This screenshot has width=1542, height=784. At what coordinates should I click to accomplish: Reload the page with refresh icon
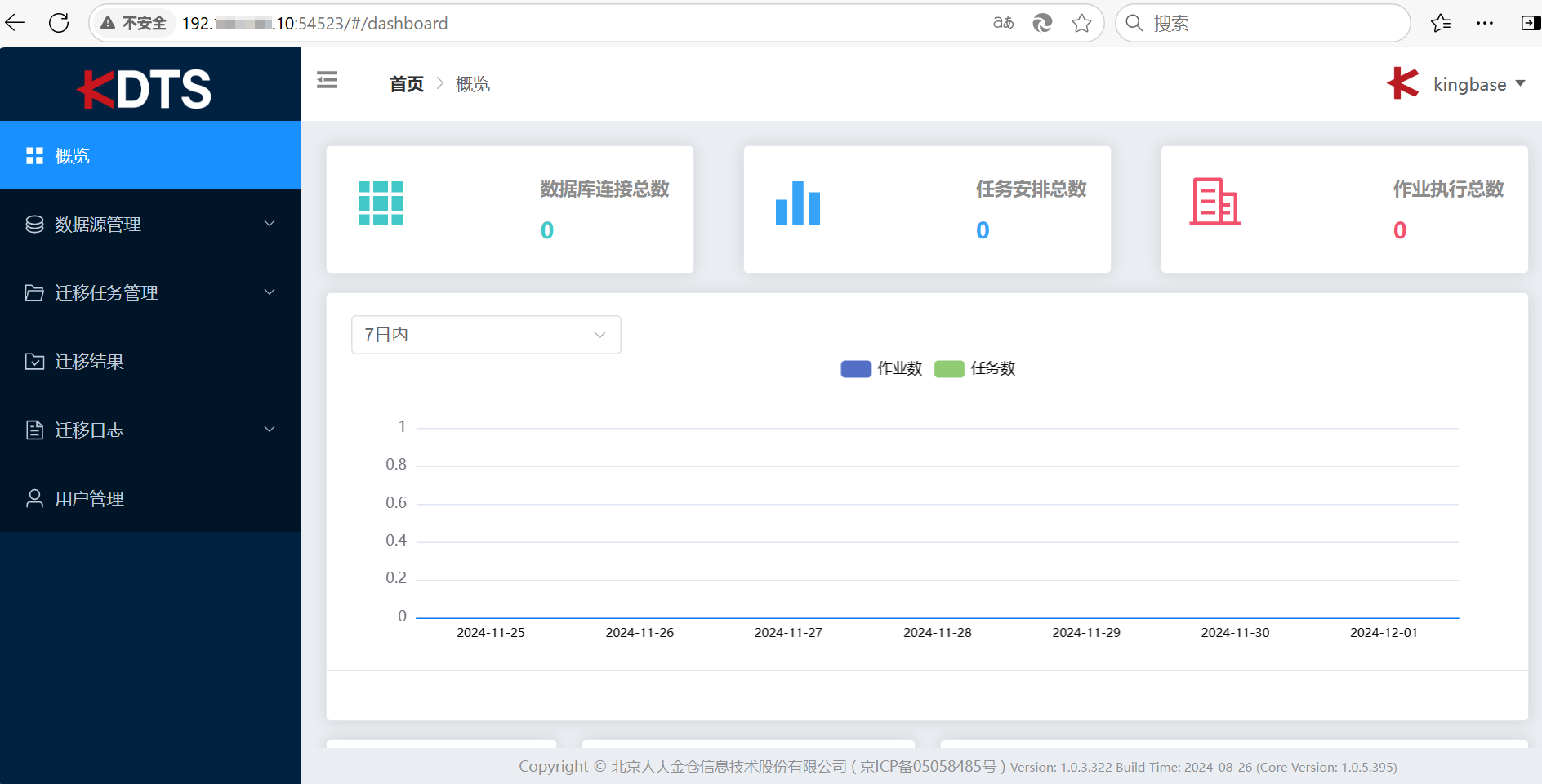click(x=59, y=23)
